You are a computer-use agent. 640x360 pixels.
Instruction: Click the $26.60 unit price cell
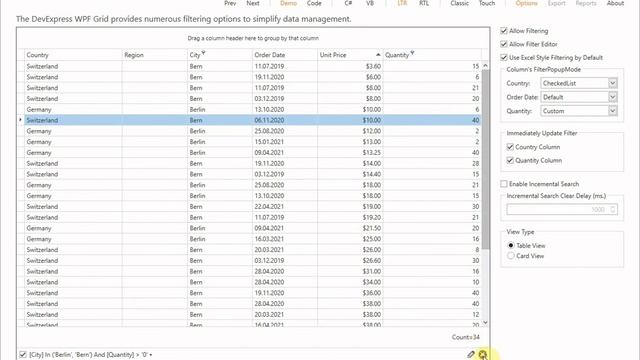tap(350, 260)
